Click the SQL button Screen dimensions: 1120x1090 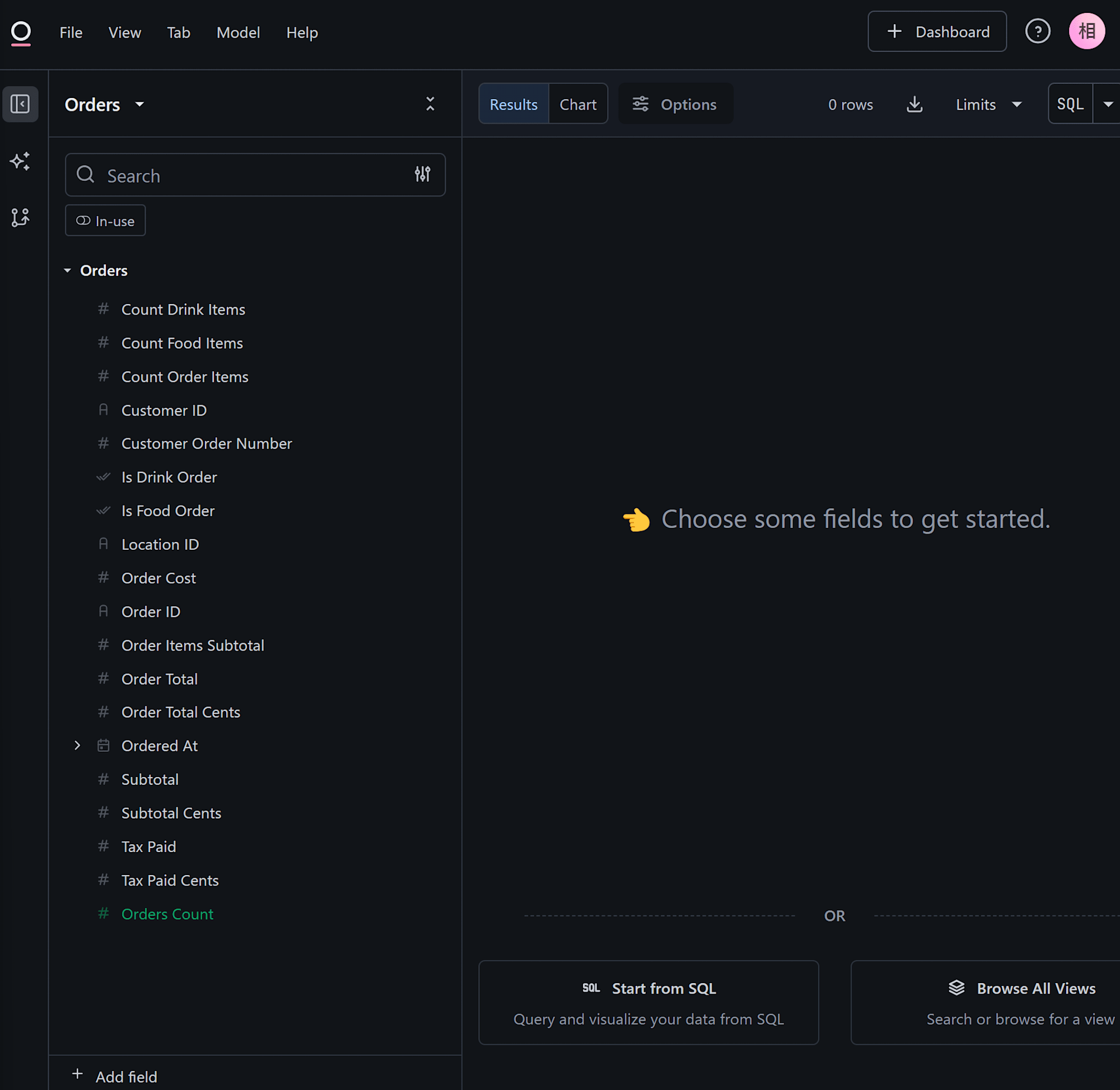1070,104
